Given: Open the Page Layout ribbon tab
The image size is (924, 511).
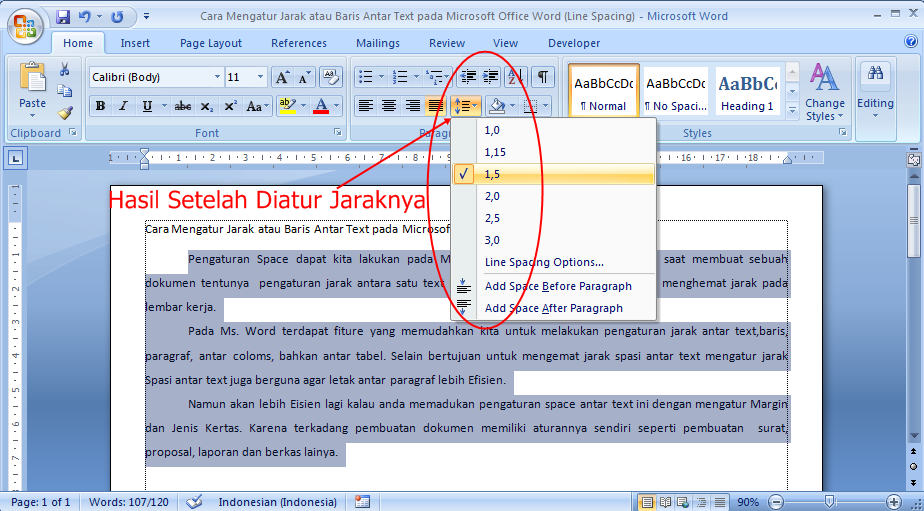Looking at the screenshot, I should coord(211,43).
